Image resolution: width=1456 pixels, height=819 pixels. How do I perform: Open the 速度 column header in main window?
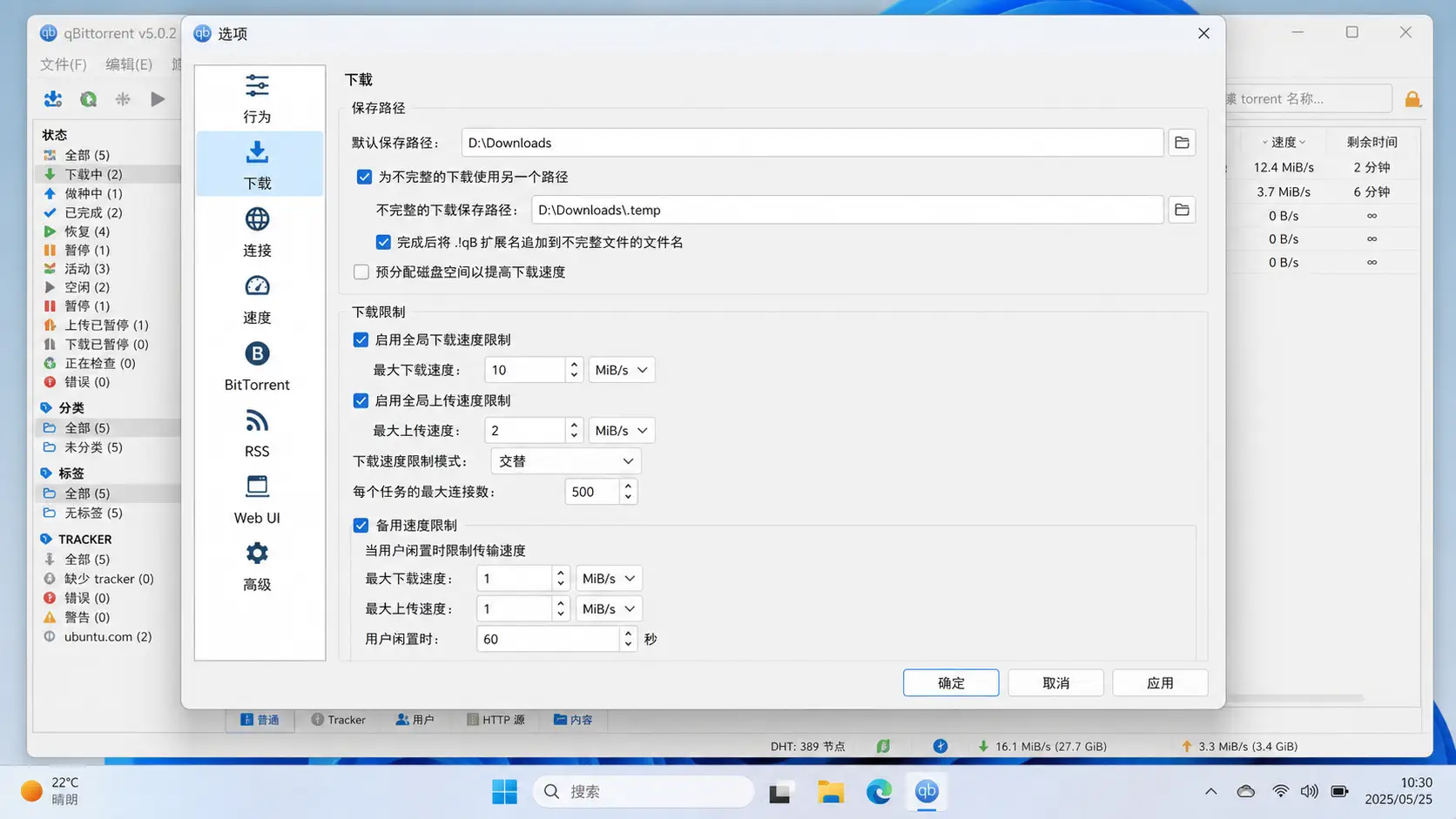point(1284,142)
